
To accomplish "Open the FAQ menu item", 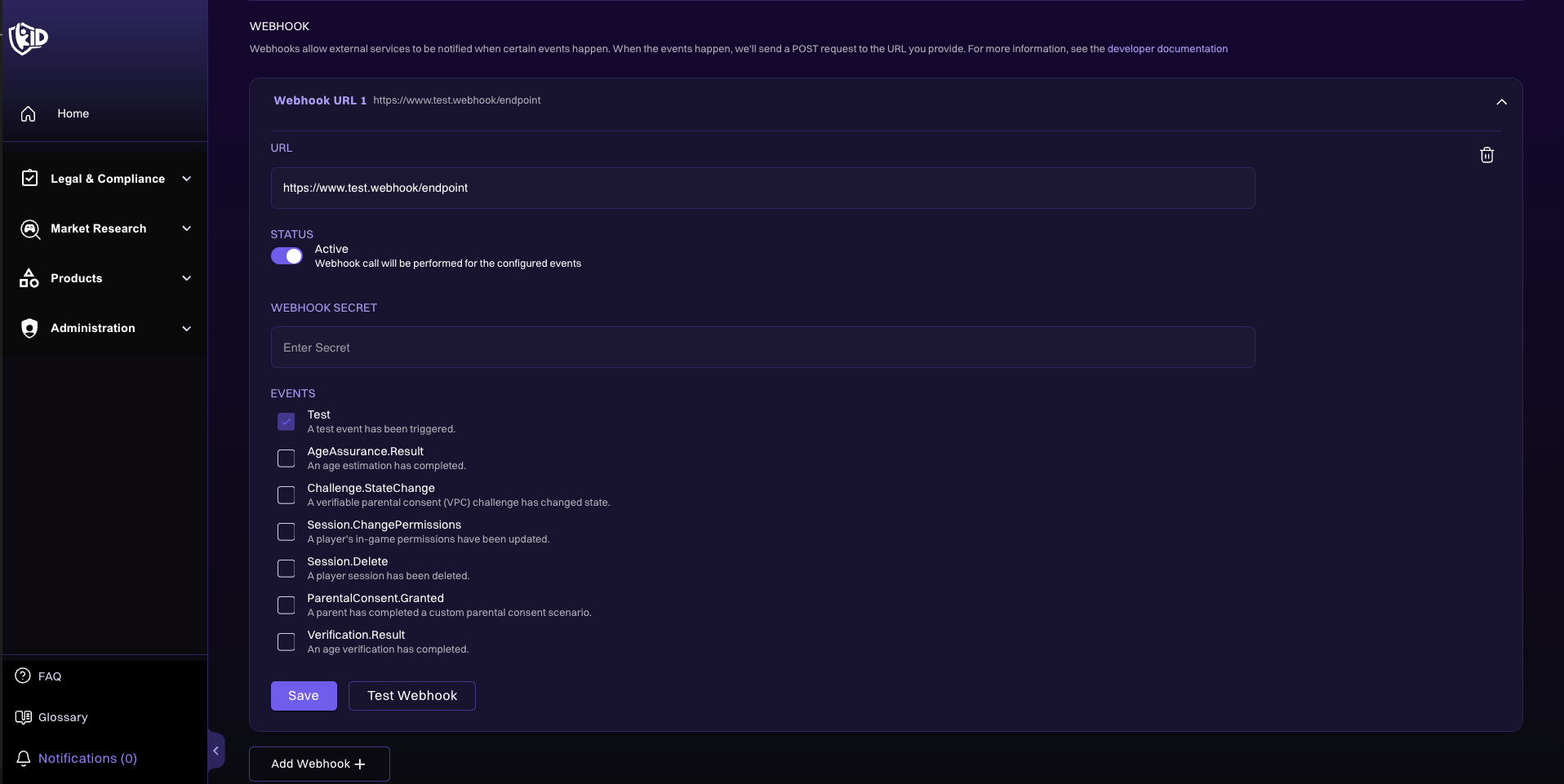I will tap(49, 676).
